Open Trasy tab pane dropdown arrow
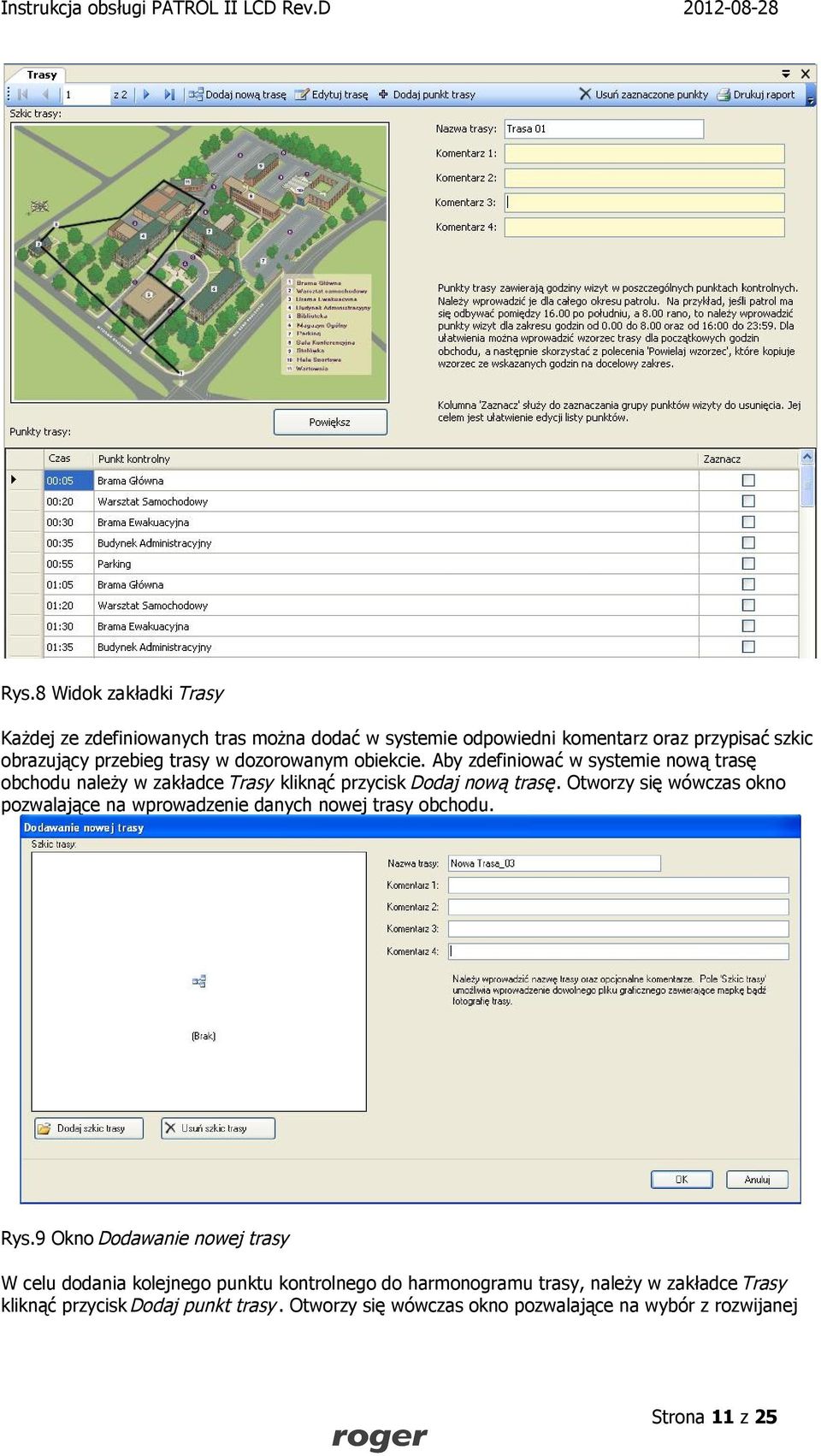Image resolution: width=821 pixels, height=1456 pixels. tap(786, 74)
